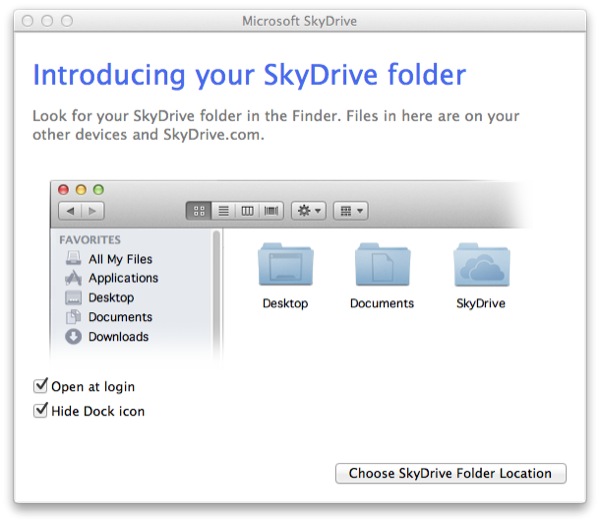Click the FAVORITES sidebar heading

(90, 240)
